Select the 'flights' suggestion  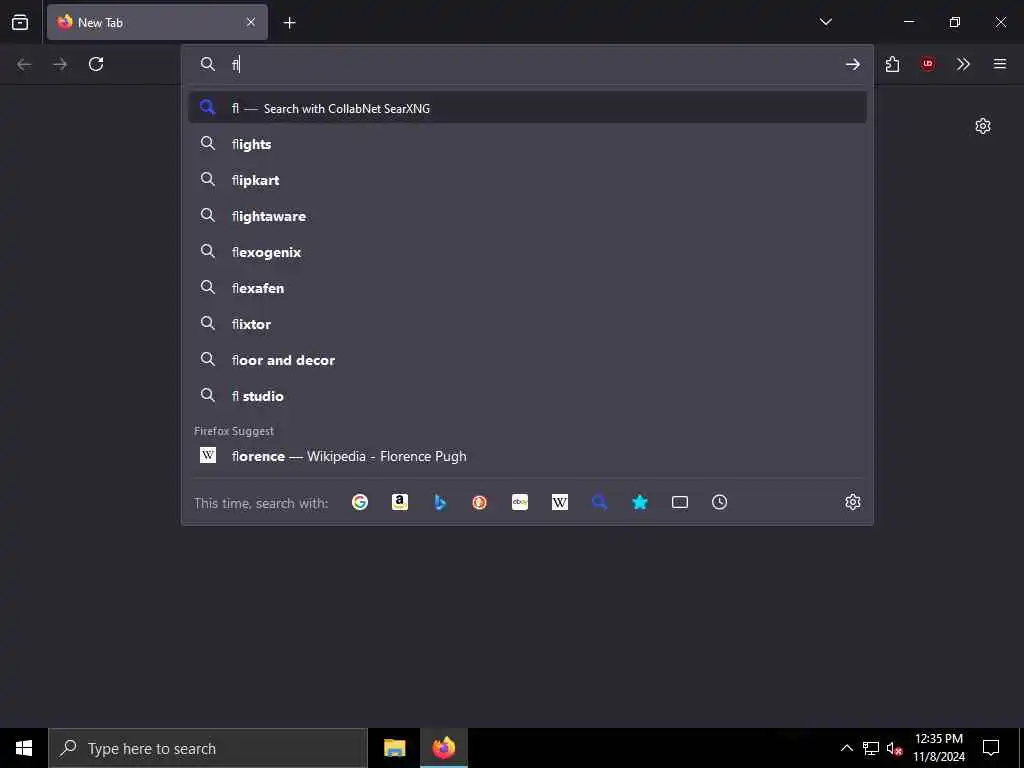coord(527,144)
